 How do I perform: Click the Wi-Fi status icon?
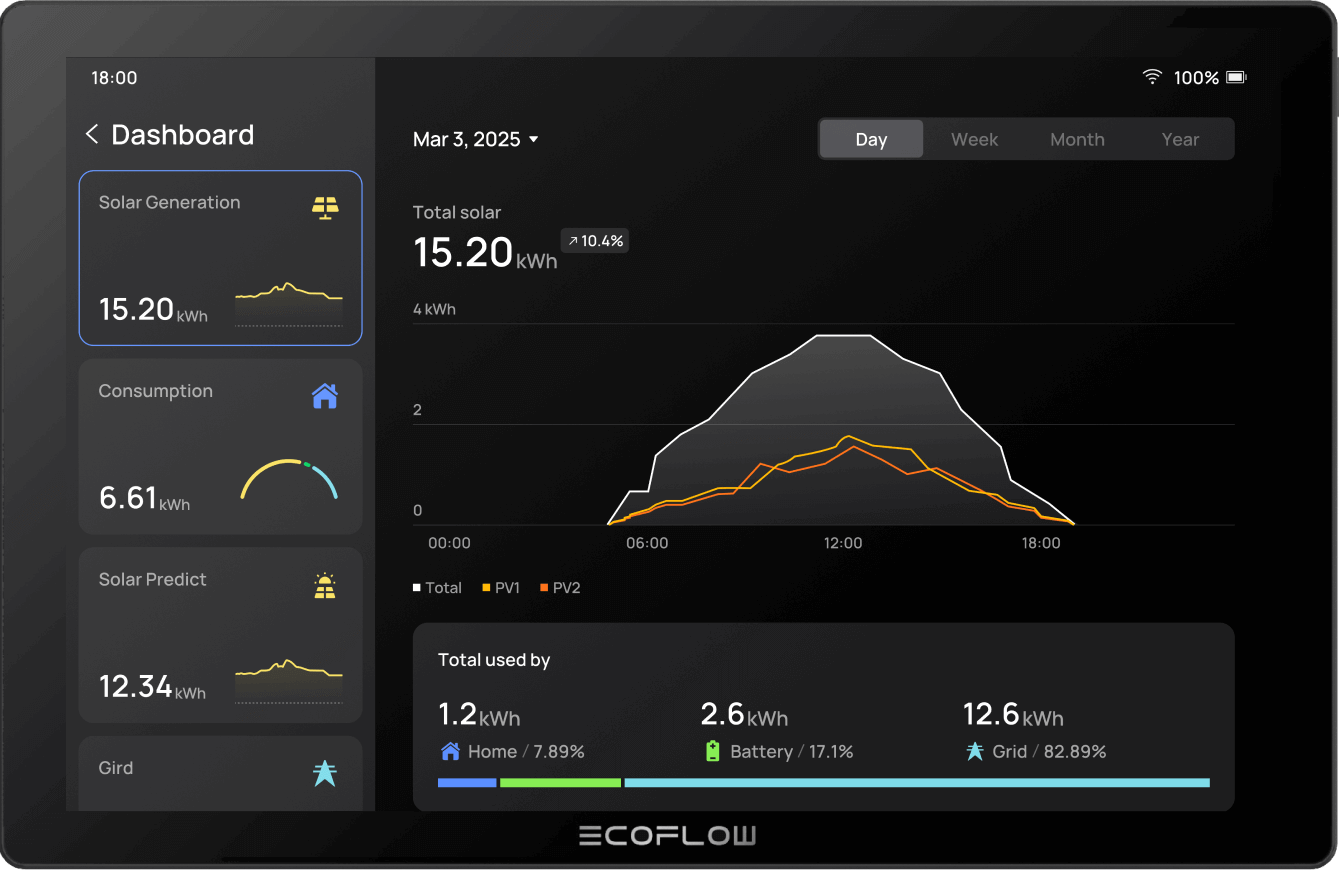1152,77
